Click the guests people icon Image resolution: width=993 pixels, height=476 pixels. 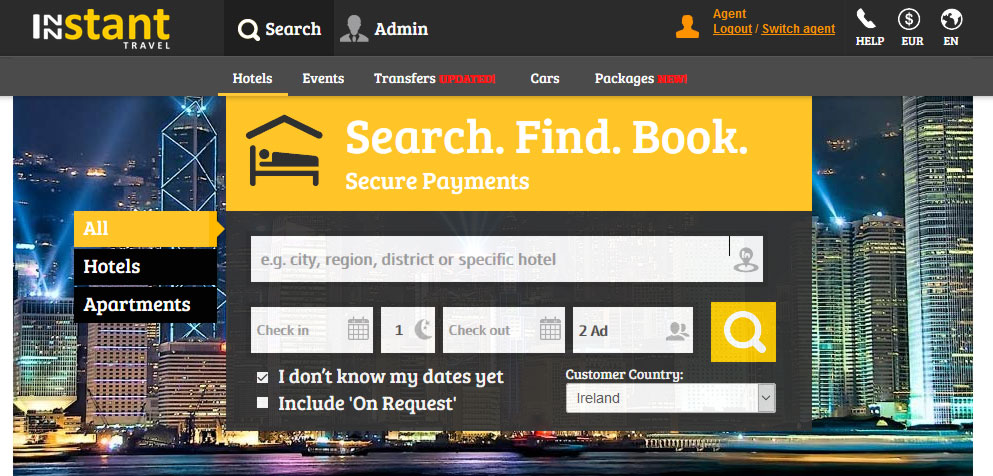pos(677,330)
